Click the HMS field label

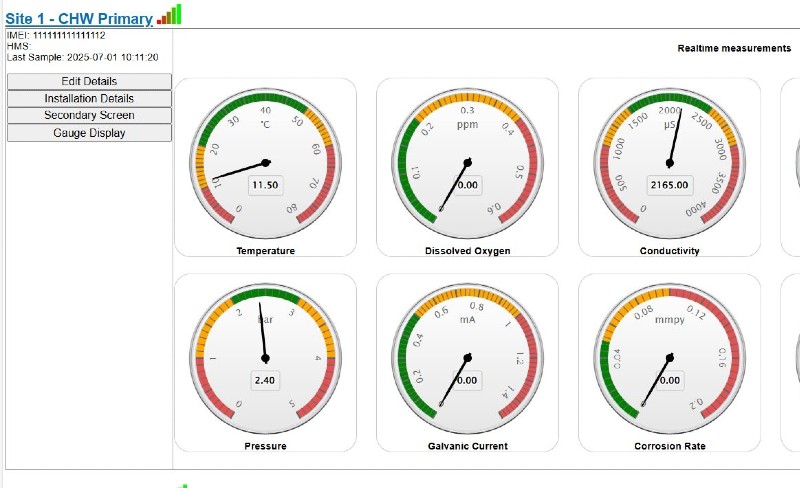tap(19, 46)
